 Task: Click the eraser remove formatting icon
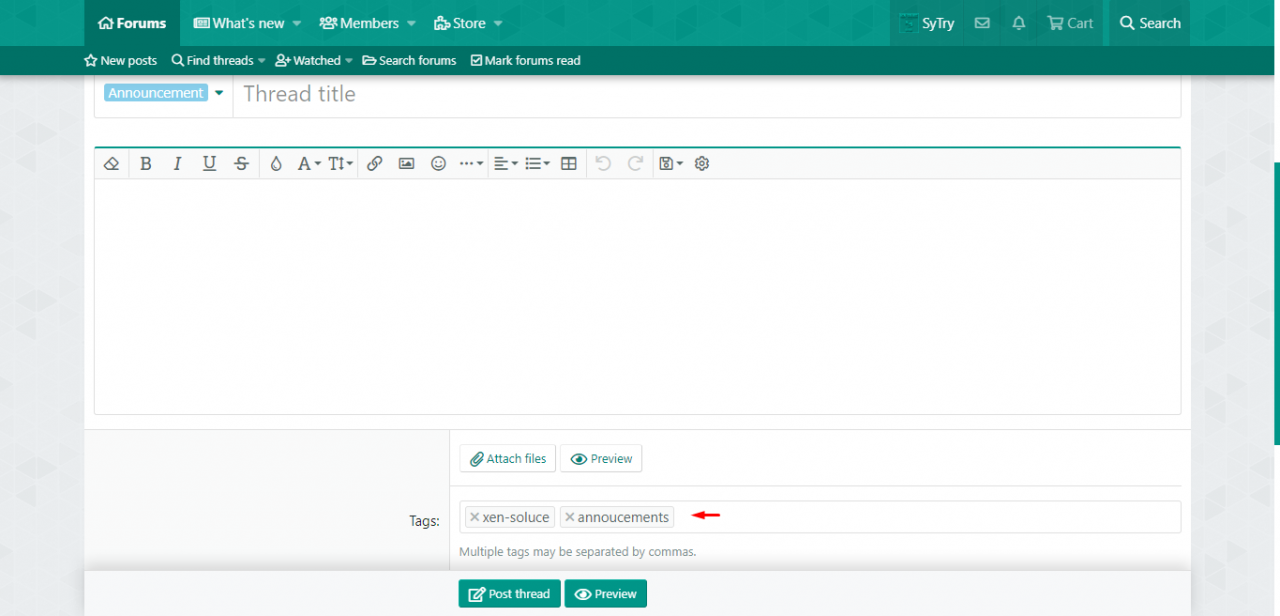[x=112, y=164]
